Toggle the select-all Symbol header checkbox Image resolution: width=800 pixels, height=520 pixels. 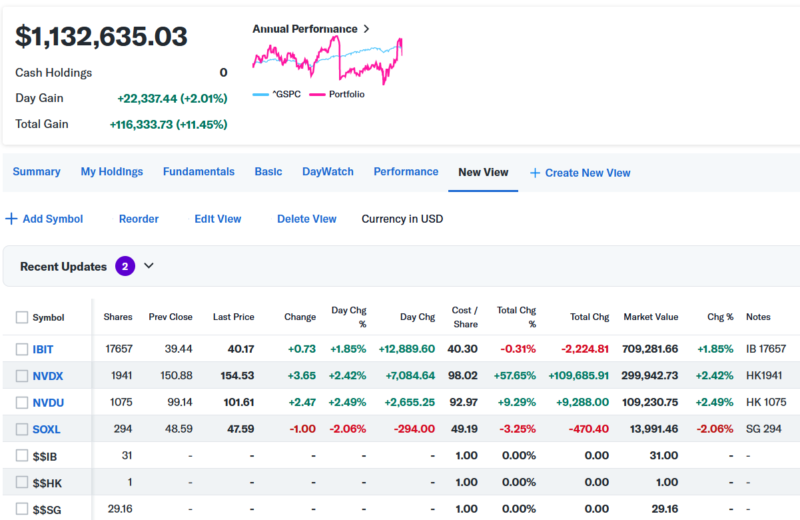[x=22, y=317]
